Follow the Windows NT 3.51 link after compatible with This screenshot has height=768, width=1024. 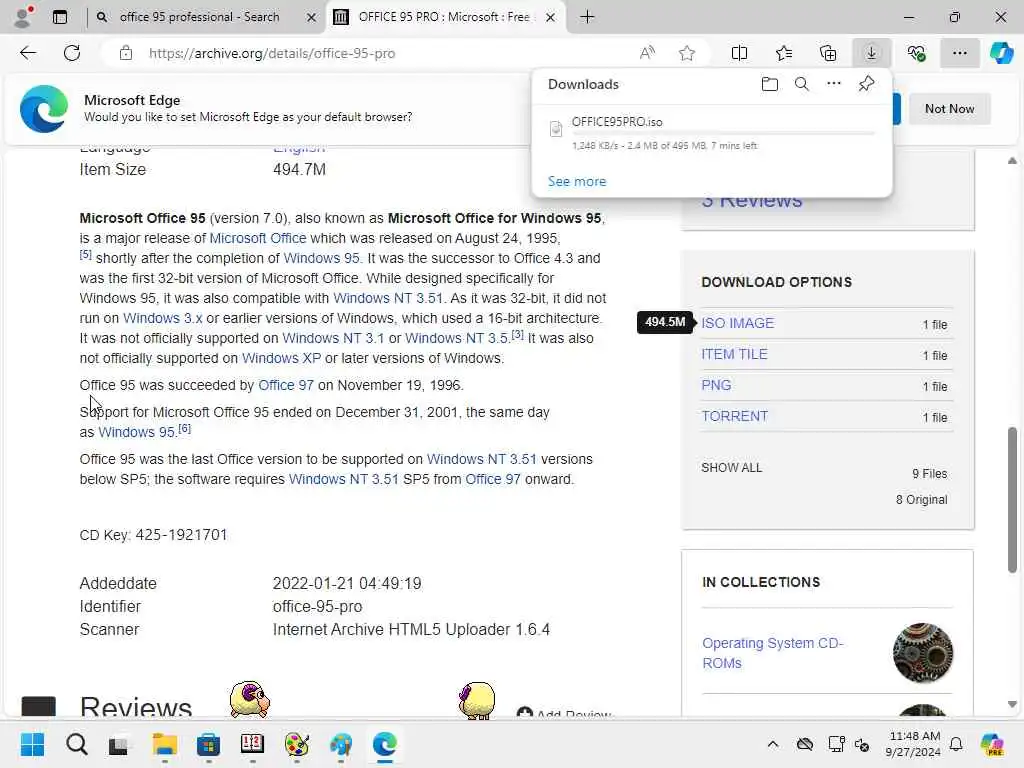click(x=388, y=298)
